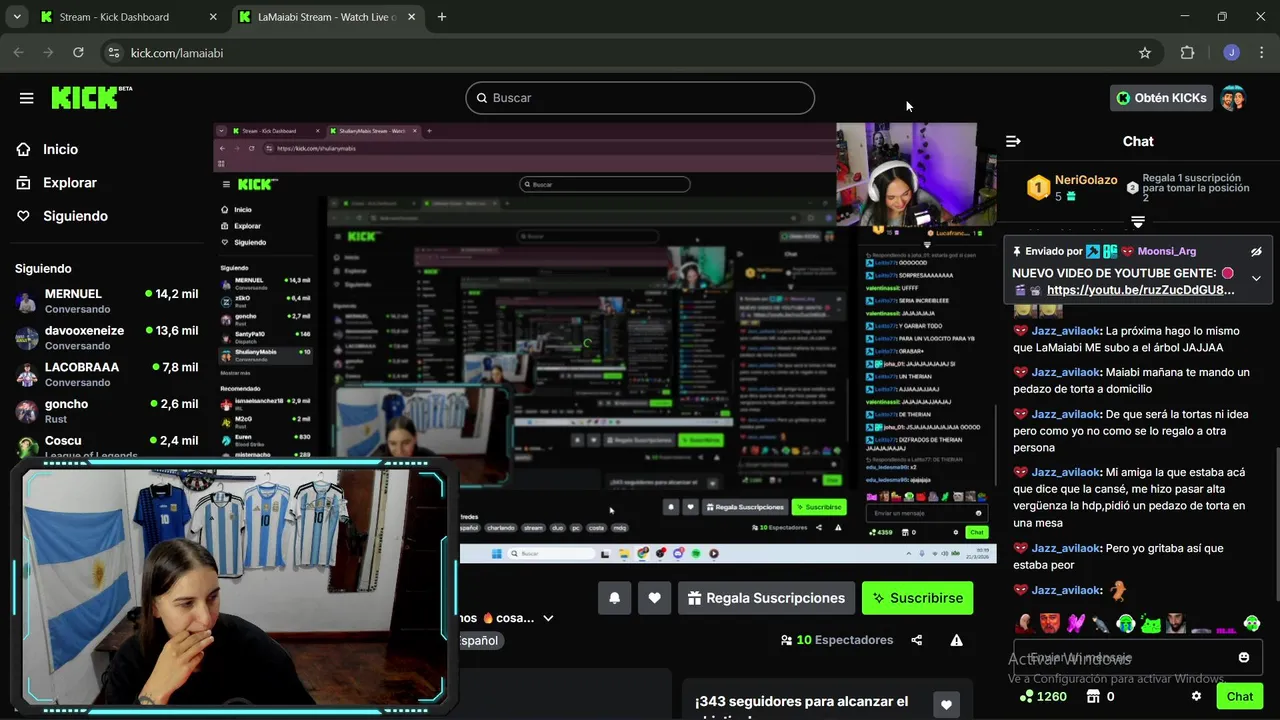Open a new browser tab
1280x720 pixels.
point(442,17)
